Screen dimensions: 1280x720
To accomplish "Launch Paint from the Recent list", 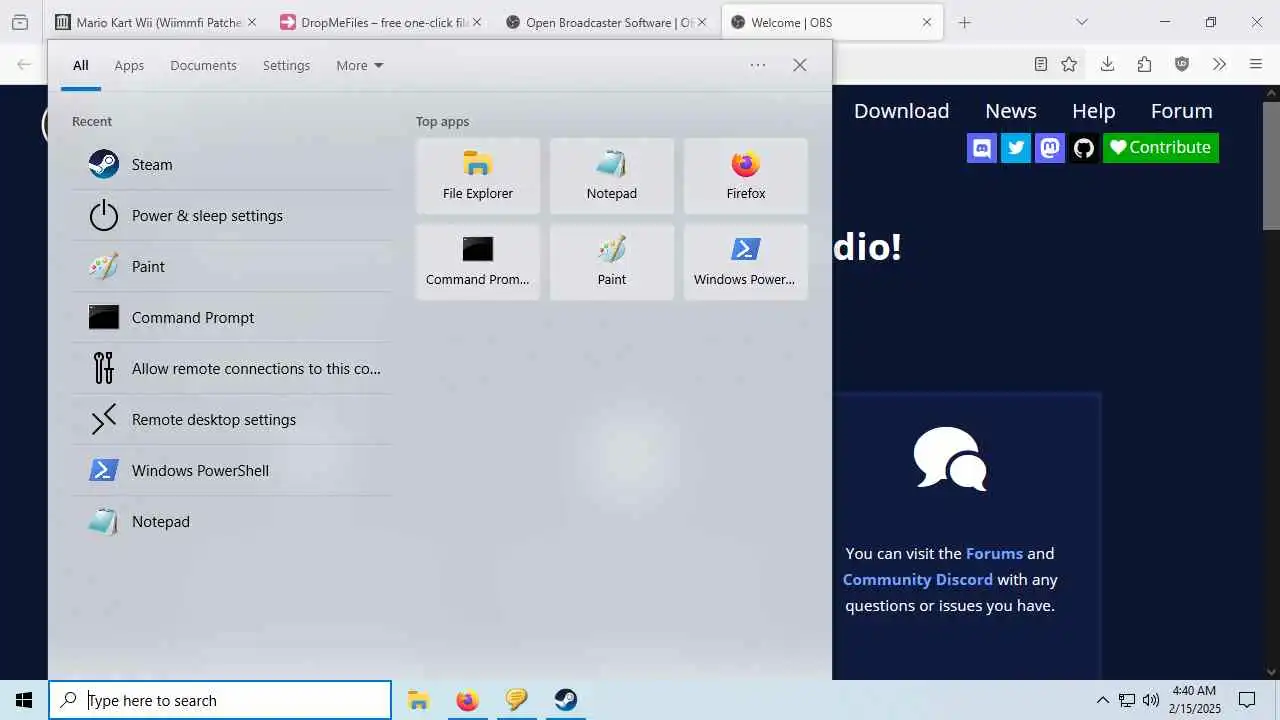I will (231, 267).
